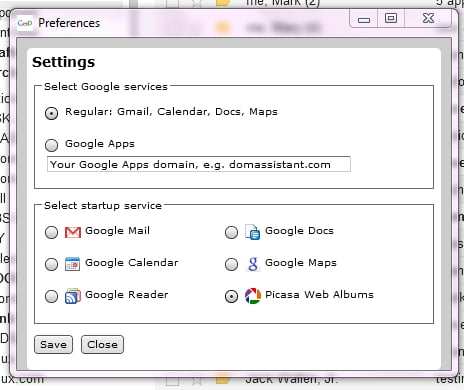Choose Google Maps as startup service
Screen dimensions: 464x390
pyautogui.click(x=231, y=264)
